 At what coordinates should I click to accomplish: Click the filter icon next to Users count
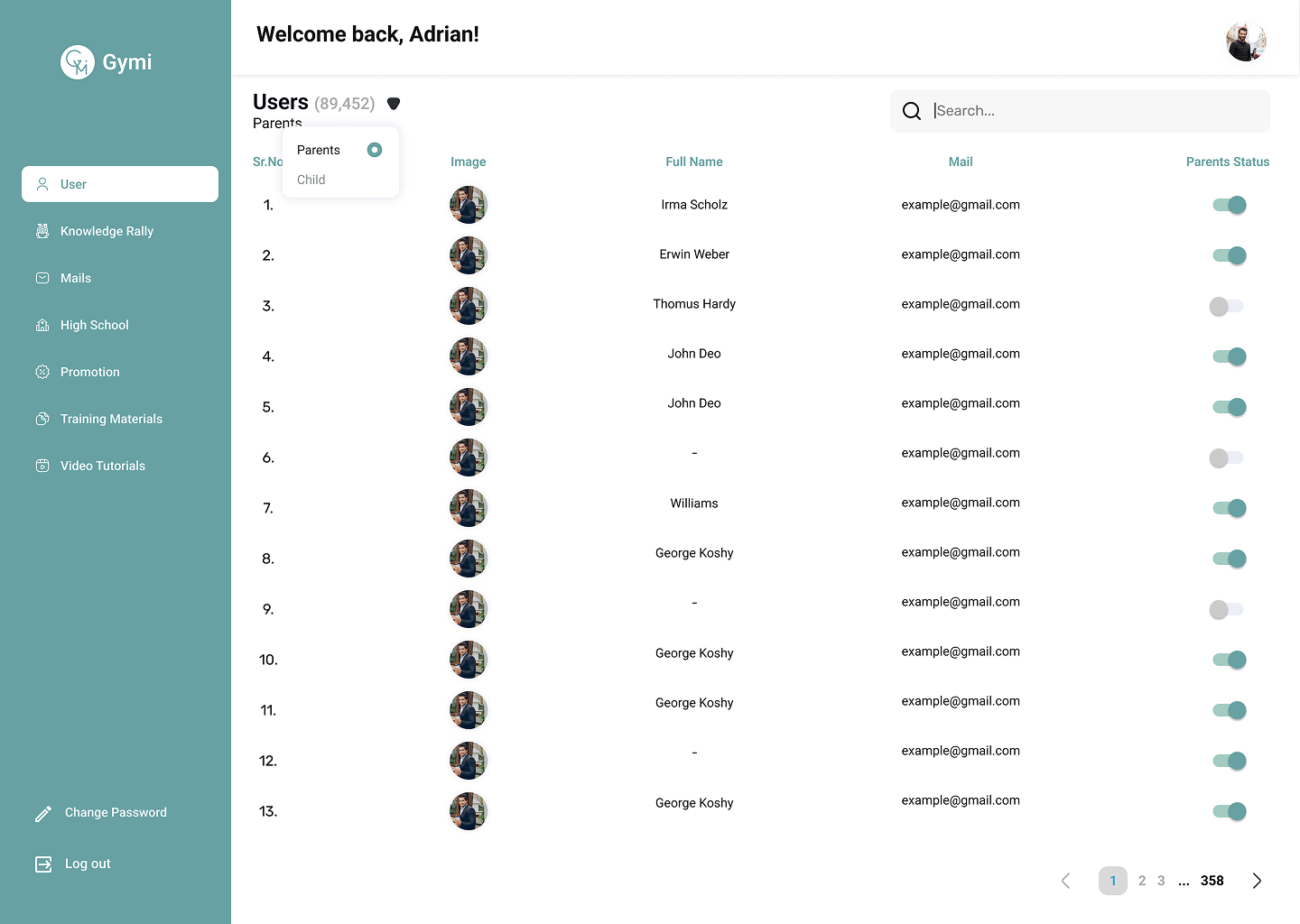(x=394, y=103)
